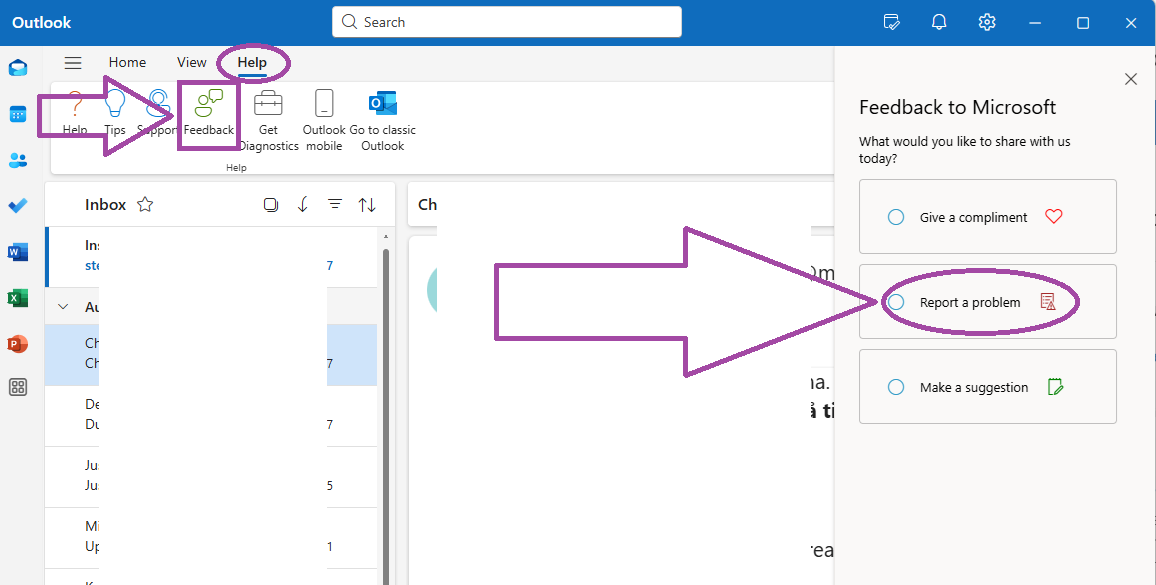1156x585 pixels.
Task: Switch to the Help tab
Action: [x=252, y=63]
